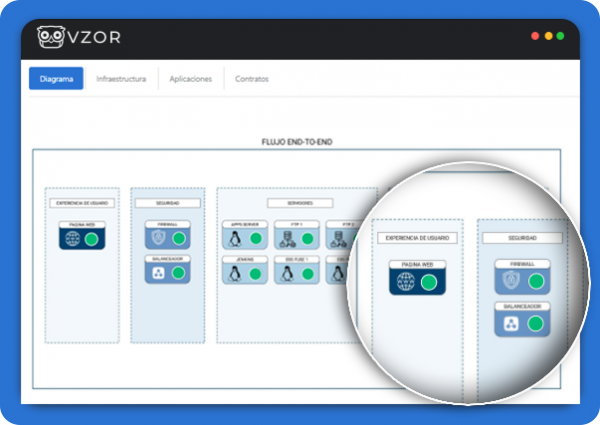Click the FTP 1 server icon
The image size is (600, 425).
point(286,240)
